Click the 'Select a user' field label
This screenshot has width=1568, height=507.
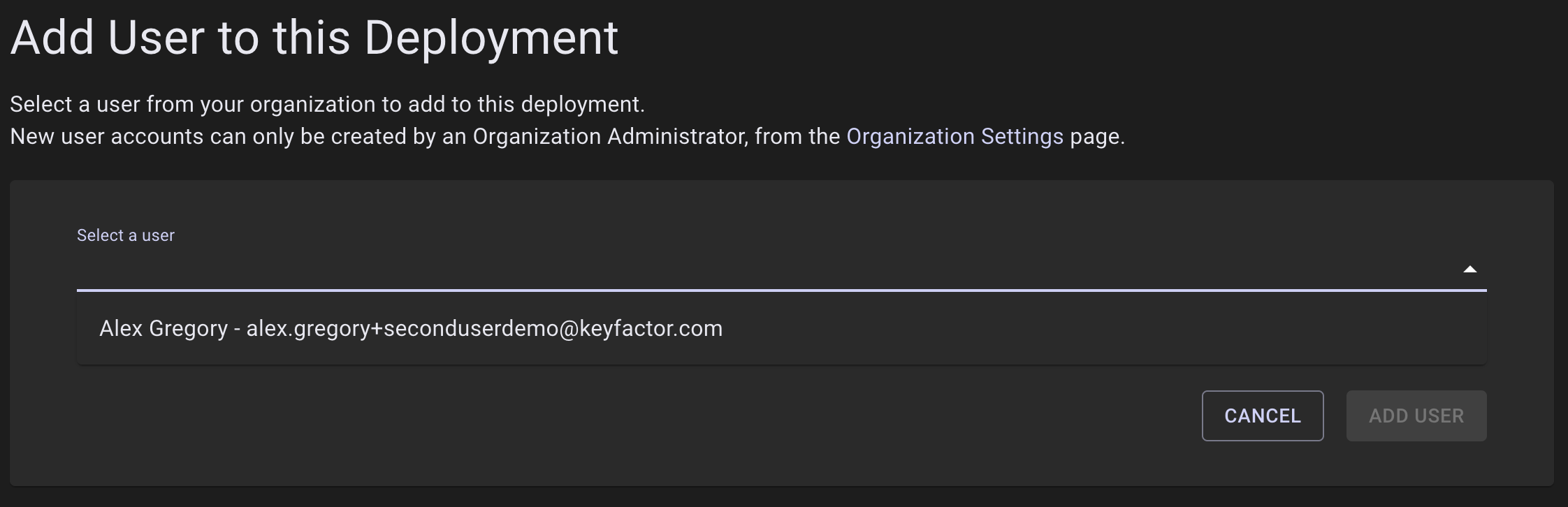tap(126, 235)
